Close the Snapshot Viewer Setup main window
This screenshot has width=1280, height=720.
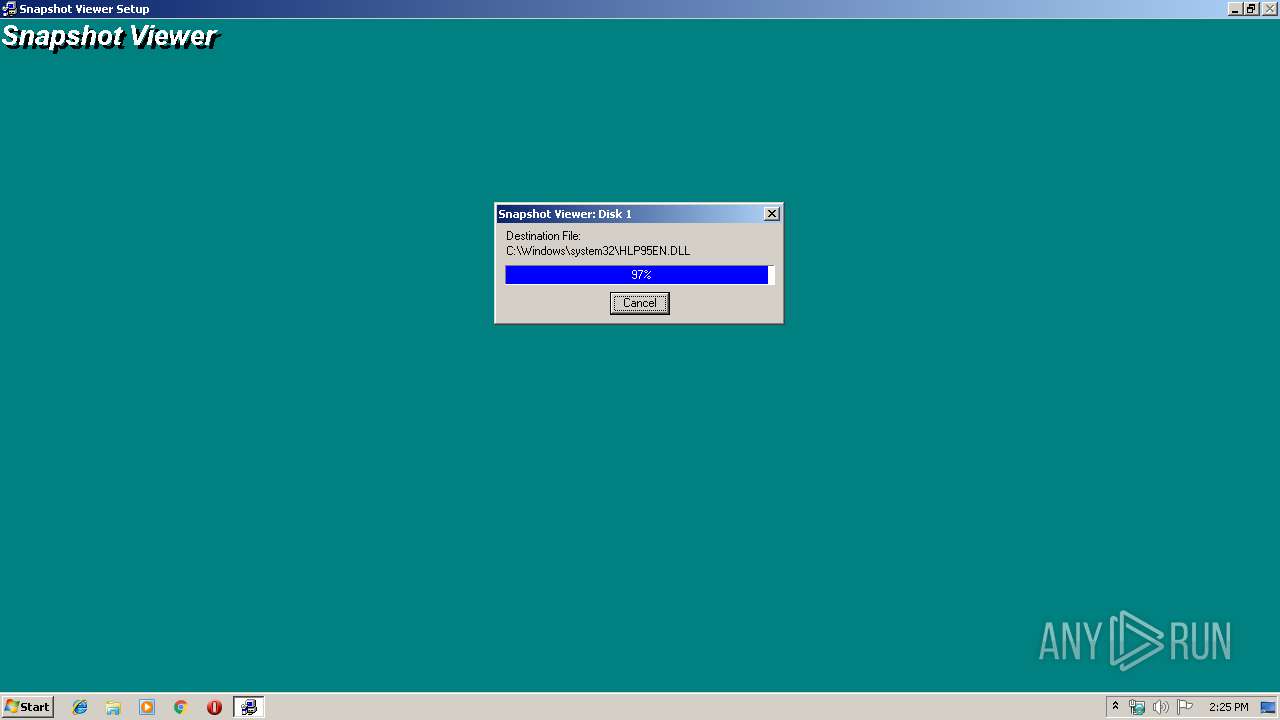[x=1268, y=9]
